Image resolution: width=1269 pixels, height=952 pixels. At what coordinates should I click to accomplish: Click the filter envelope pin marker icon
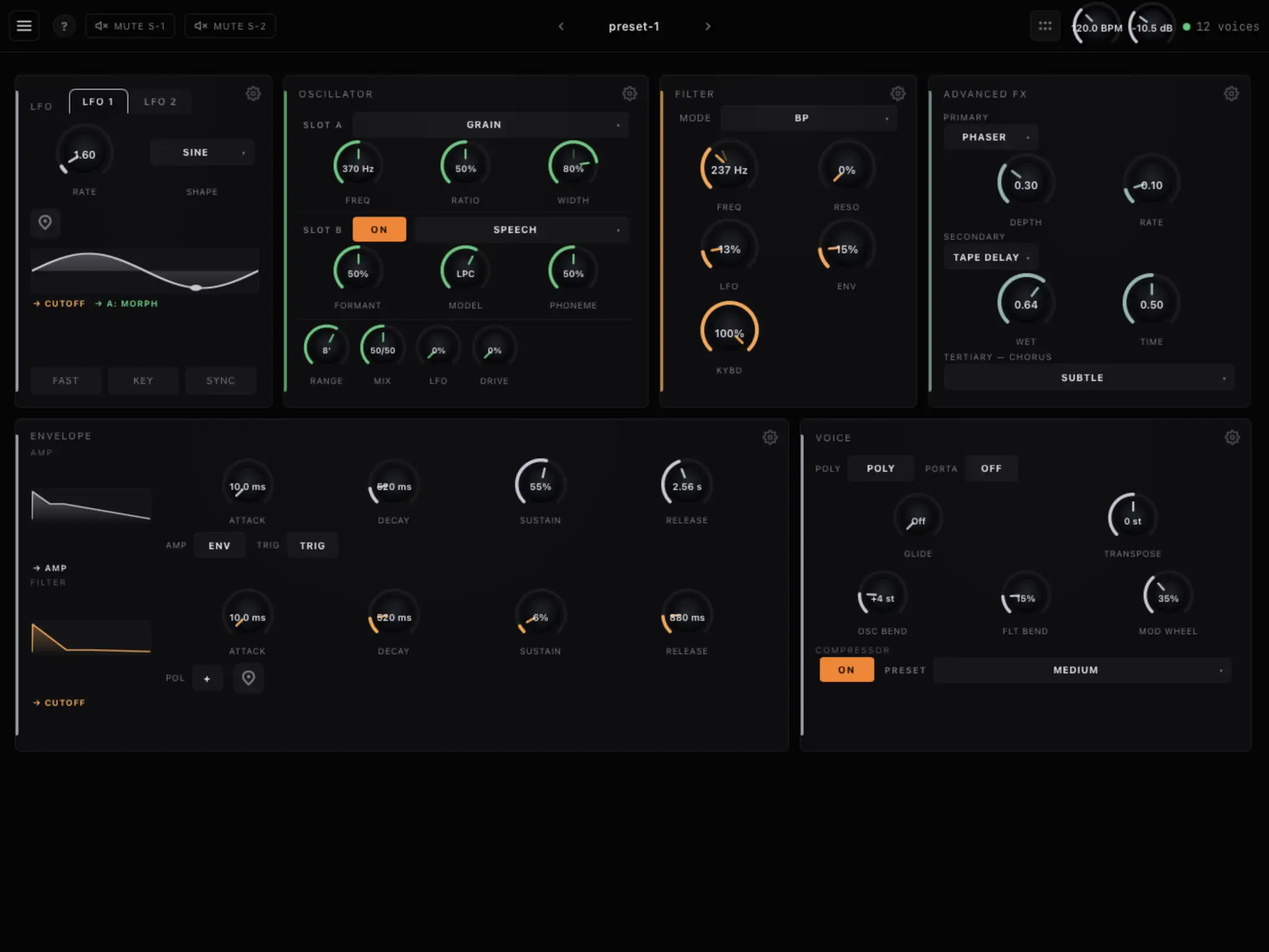[248, 678]
